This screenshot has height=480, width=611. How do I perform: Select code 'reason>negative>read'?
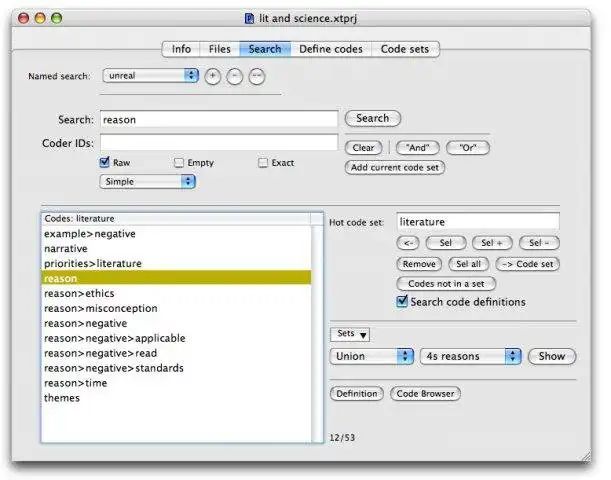(x=177, y=353)
